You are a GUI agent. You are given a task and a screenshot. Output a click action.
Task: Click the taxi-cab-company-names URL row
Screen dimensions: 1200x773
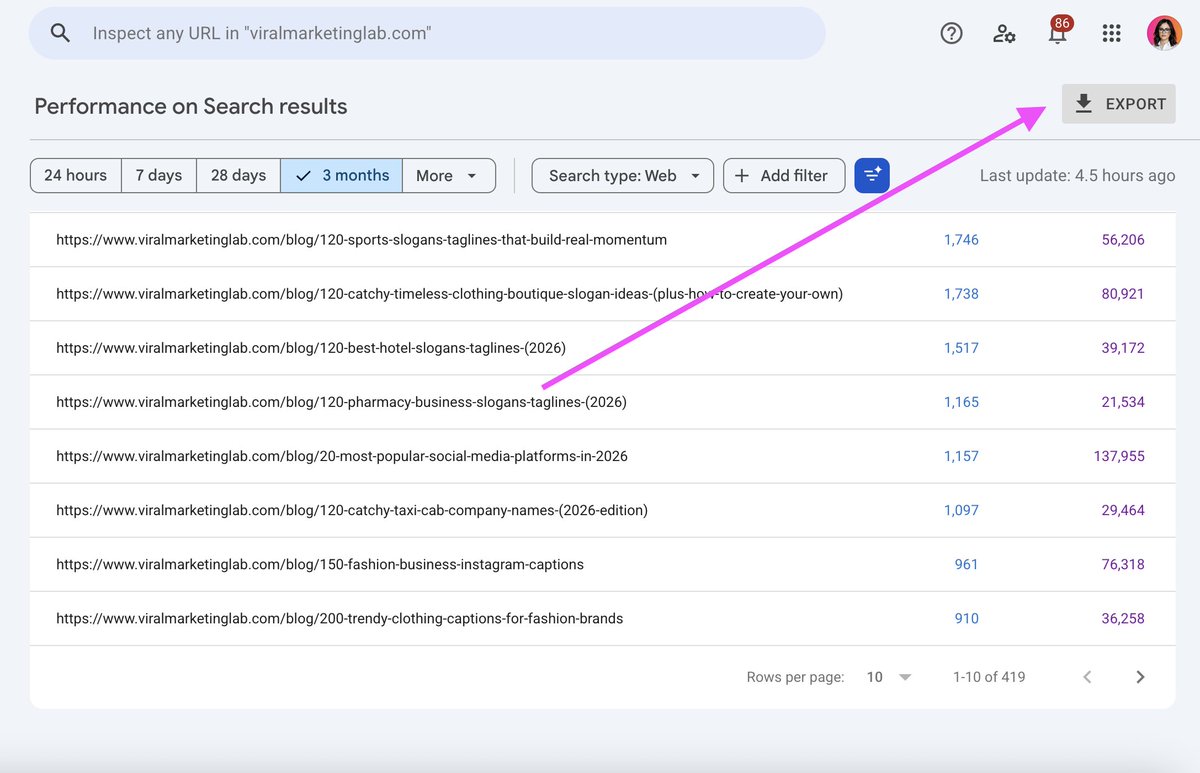tap(603, 510)
